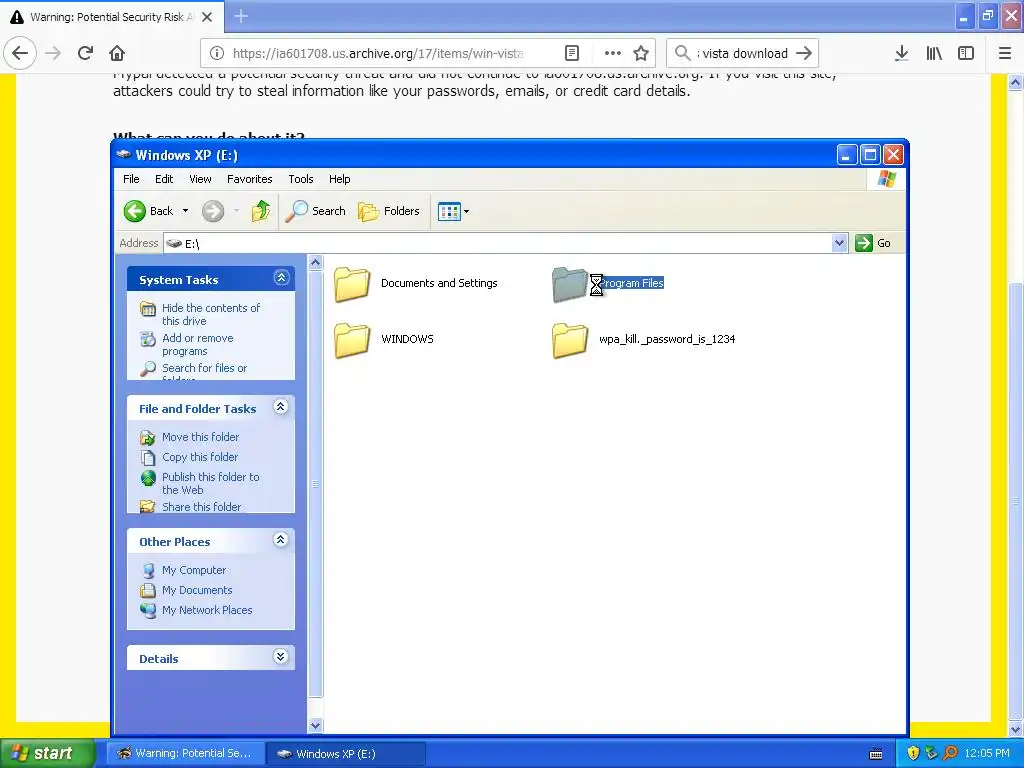Click the browser search box
Viewport: 1024px width, 768px height.
tap(743, 54)
